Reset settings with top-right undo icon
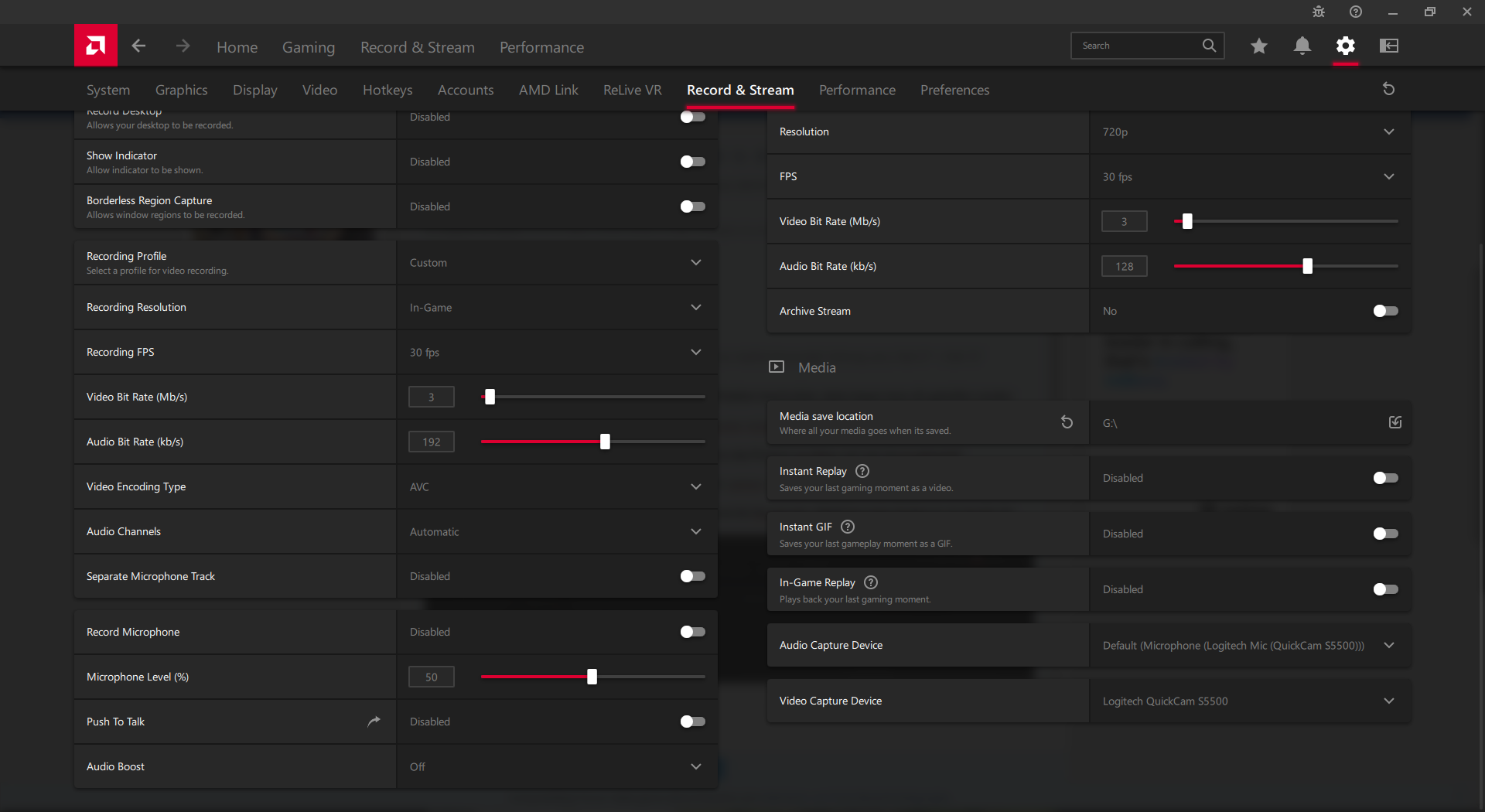Viewport: 1485px width, 812px height. click(1388, 89)
